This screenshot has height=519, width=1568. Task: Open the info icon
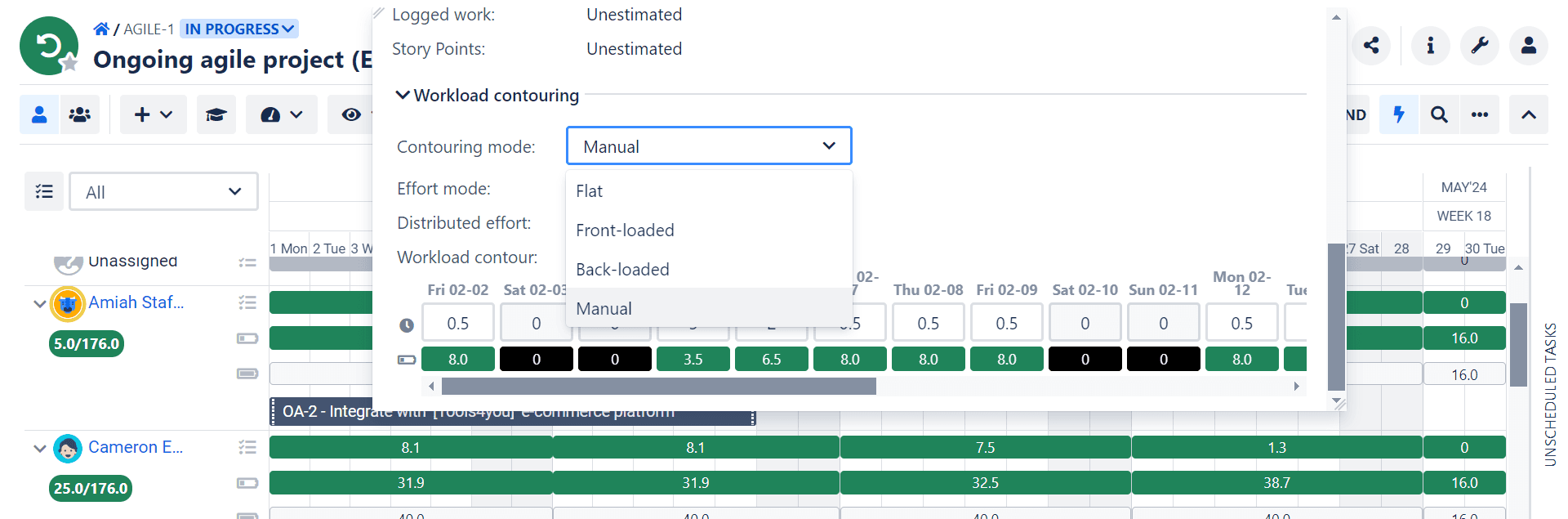pos(1430,46)
